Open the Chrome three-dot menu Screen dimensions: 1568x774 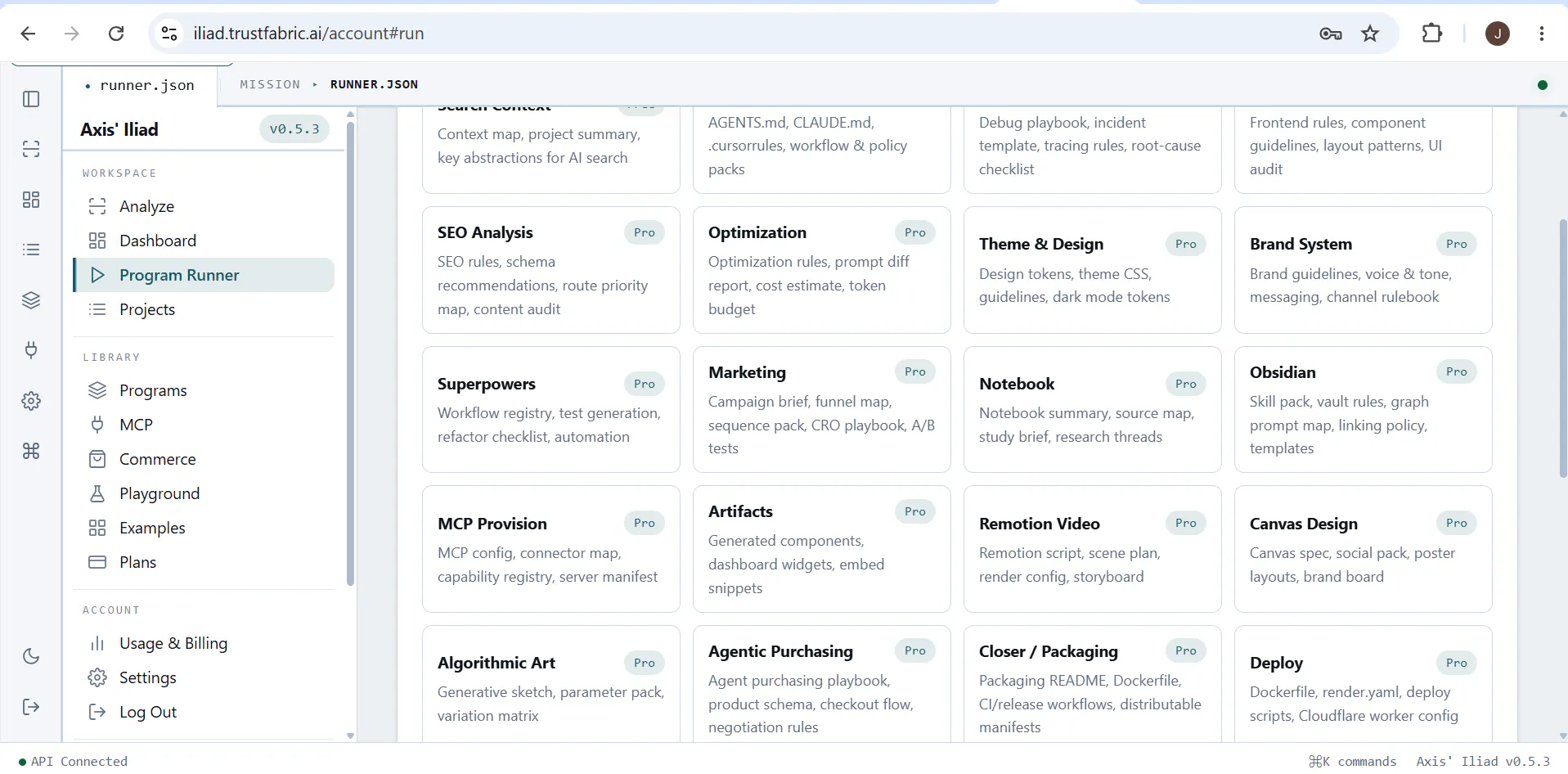pos(1542,34)
